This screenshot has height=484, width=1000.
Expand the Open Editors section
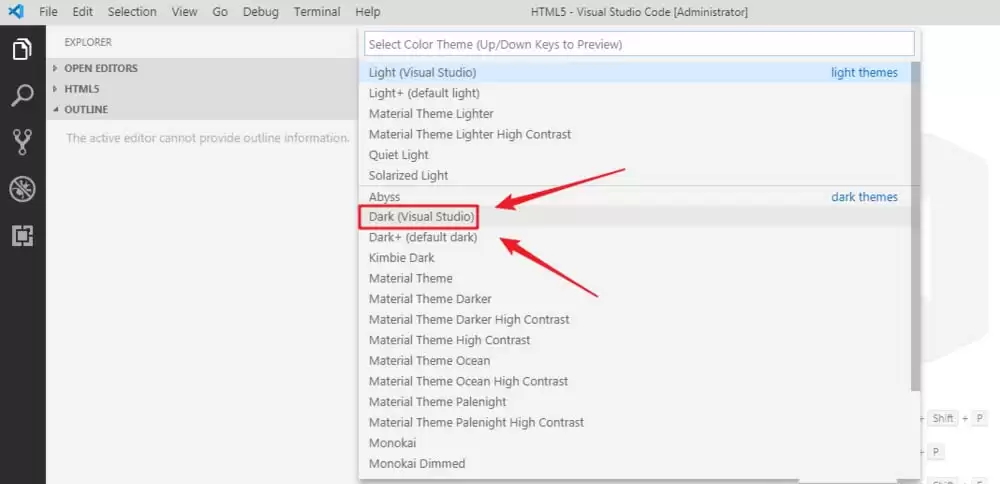tap(201, 68)
